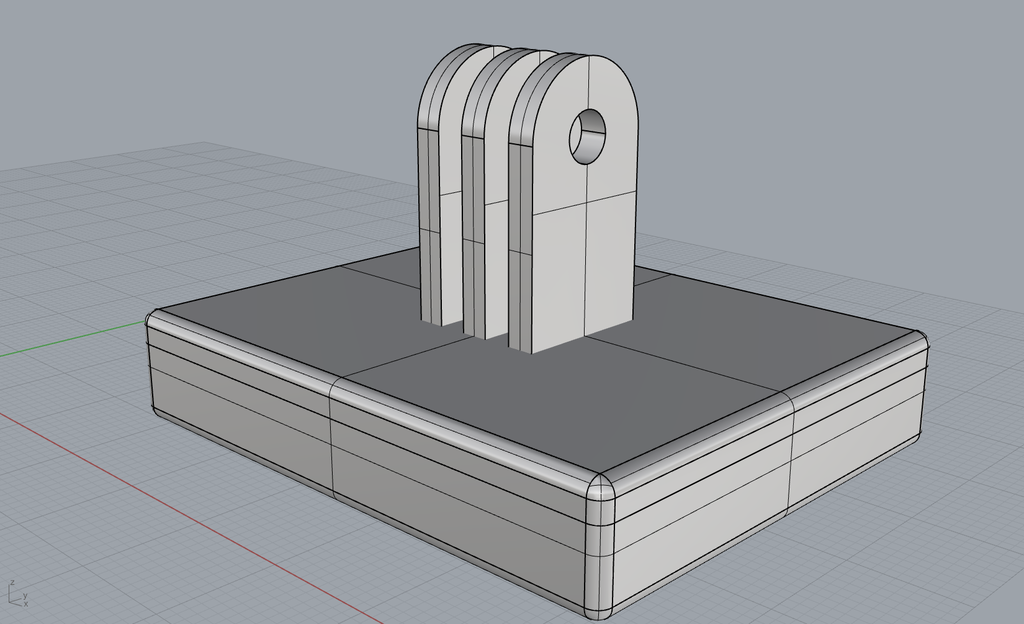Pick the flat face of the front mounting tab
1024x624 pixels.
(x=583, y=222)
